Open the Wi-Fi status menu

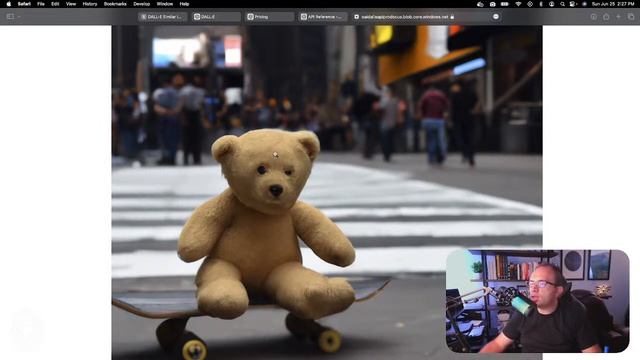click(x=518, y=4)
